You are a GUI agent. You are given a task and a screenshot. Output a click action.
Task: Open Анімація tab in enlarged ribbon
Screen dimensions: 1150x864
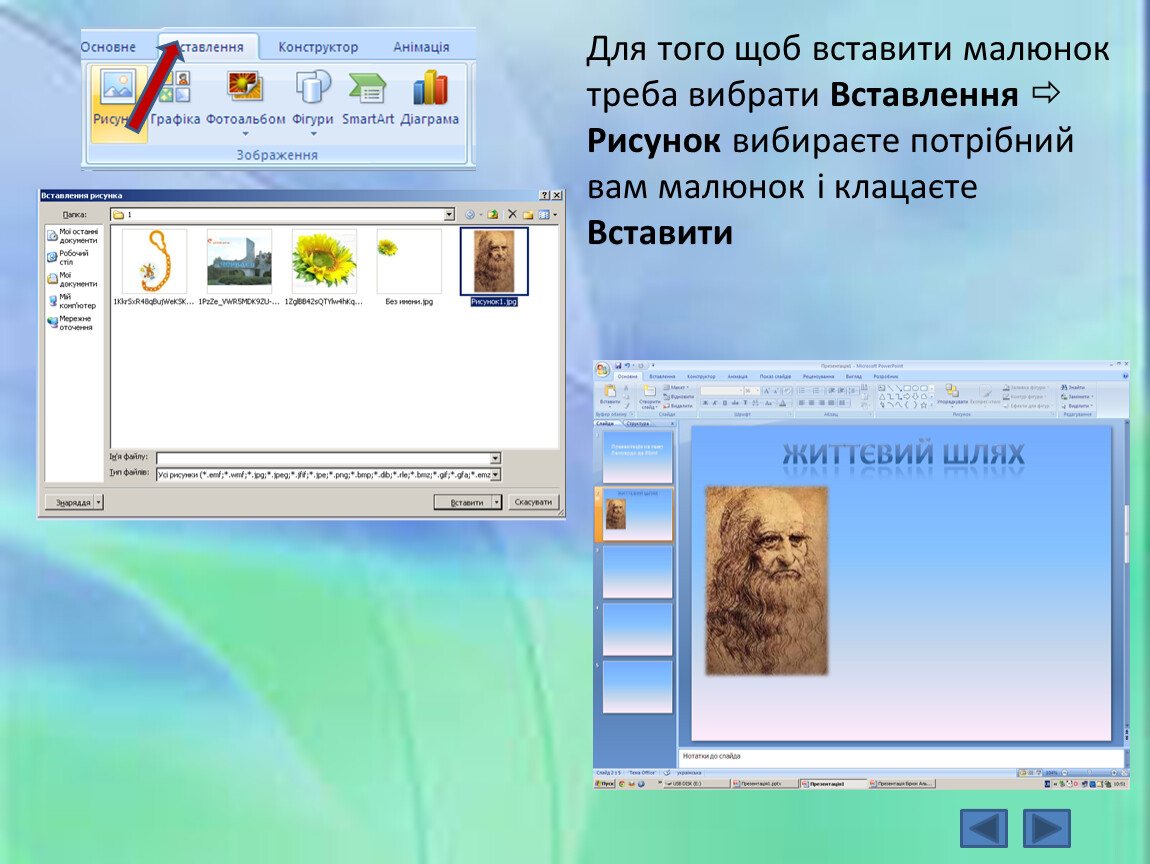(x=421, y=47)
